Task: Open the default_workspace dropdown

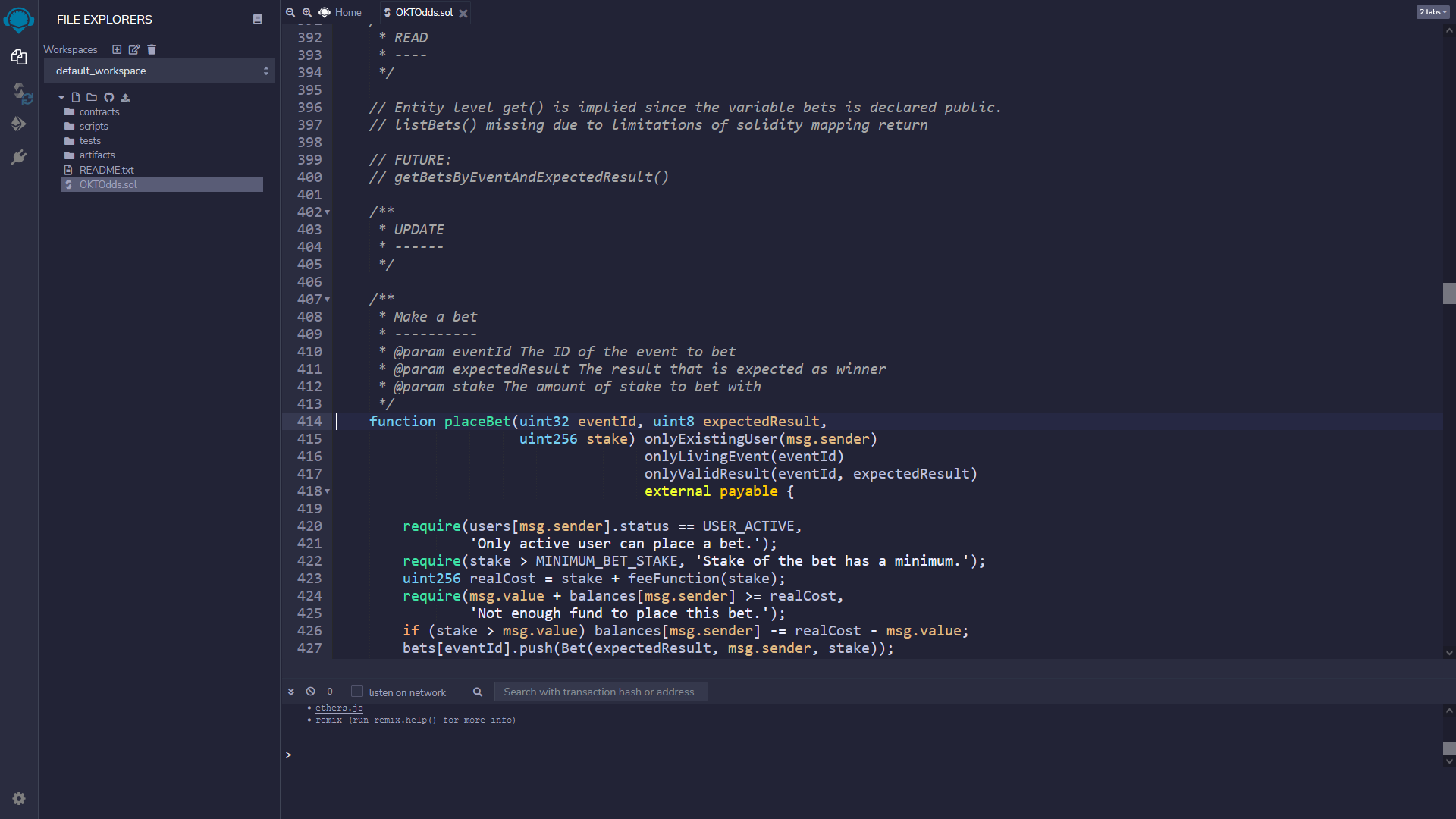Action: click(159, 71)
